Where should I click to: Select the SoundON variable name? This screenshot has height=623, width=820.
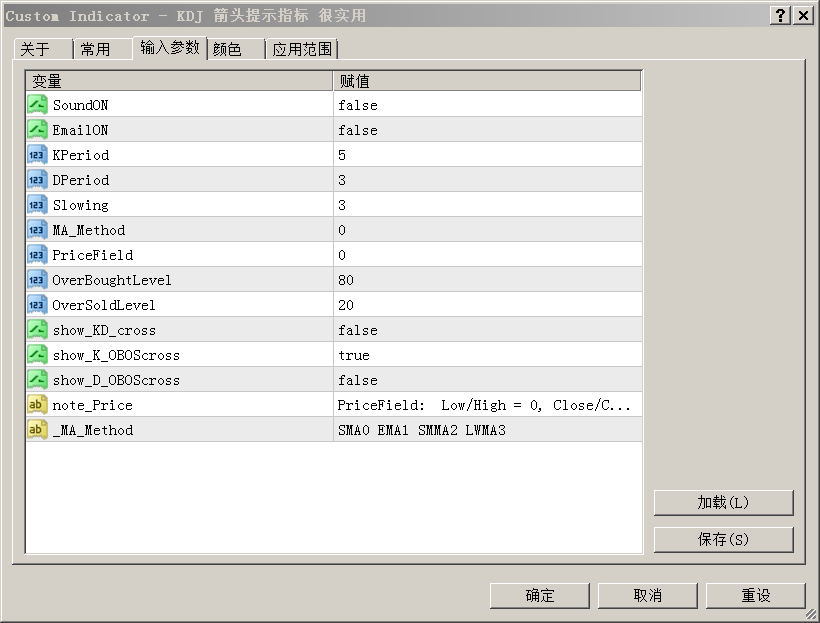(80, 105)
